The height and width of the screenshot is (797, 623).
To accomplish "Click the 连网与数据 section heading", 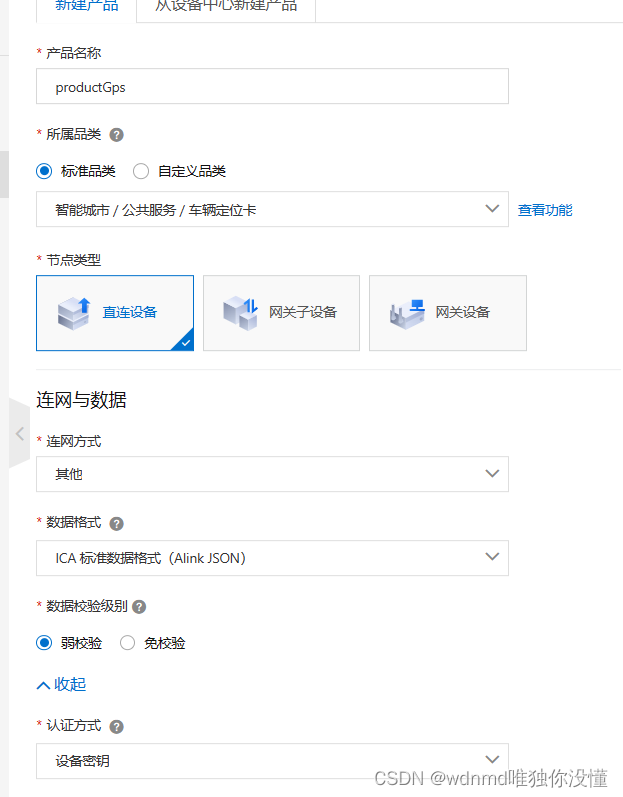I will pos(81,400).
